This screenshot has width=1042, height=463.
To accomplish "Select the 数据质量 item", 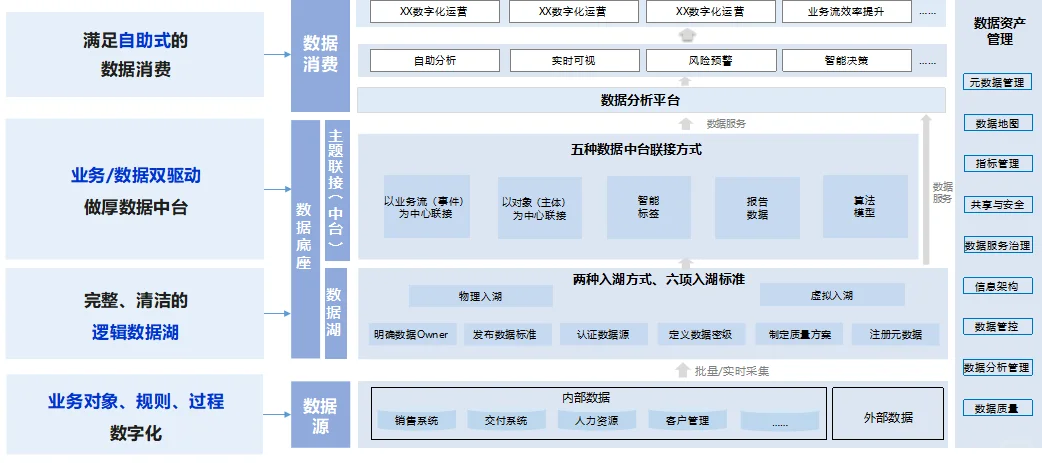I will pyautogui.click(x=996, y=408).
